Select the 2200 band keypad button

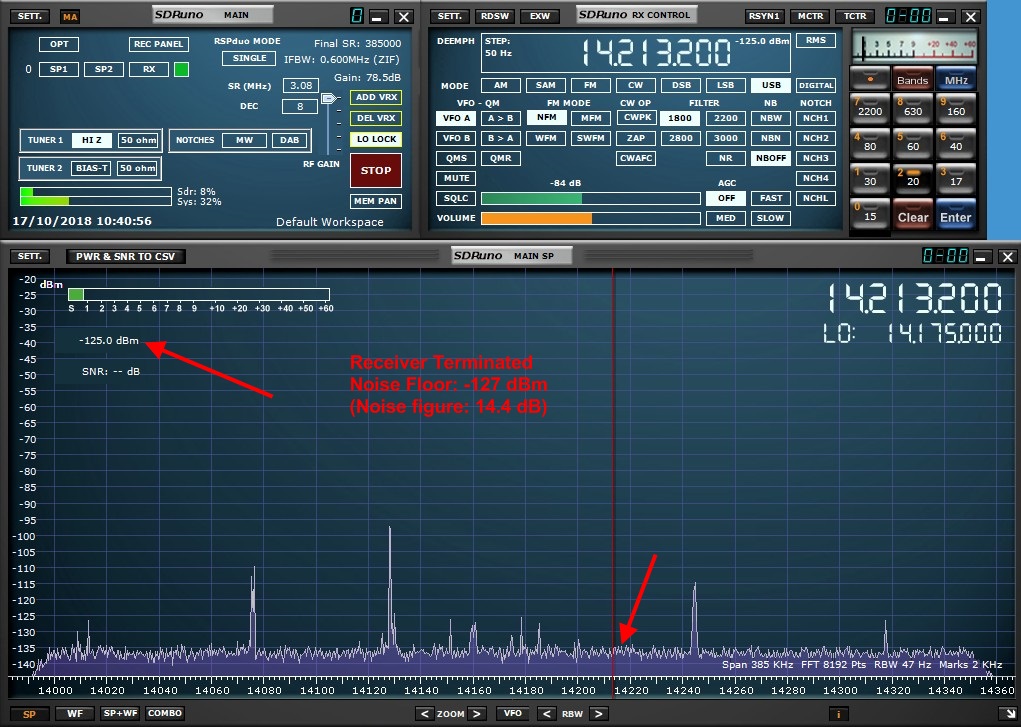870,109
